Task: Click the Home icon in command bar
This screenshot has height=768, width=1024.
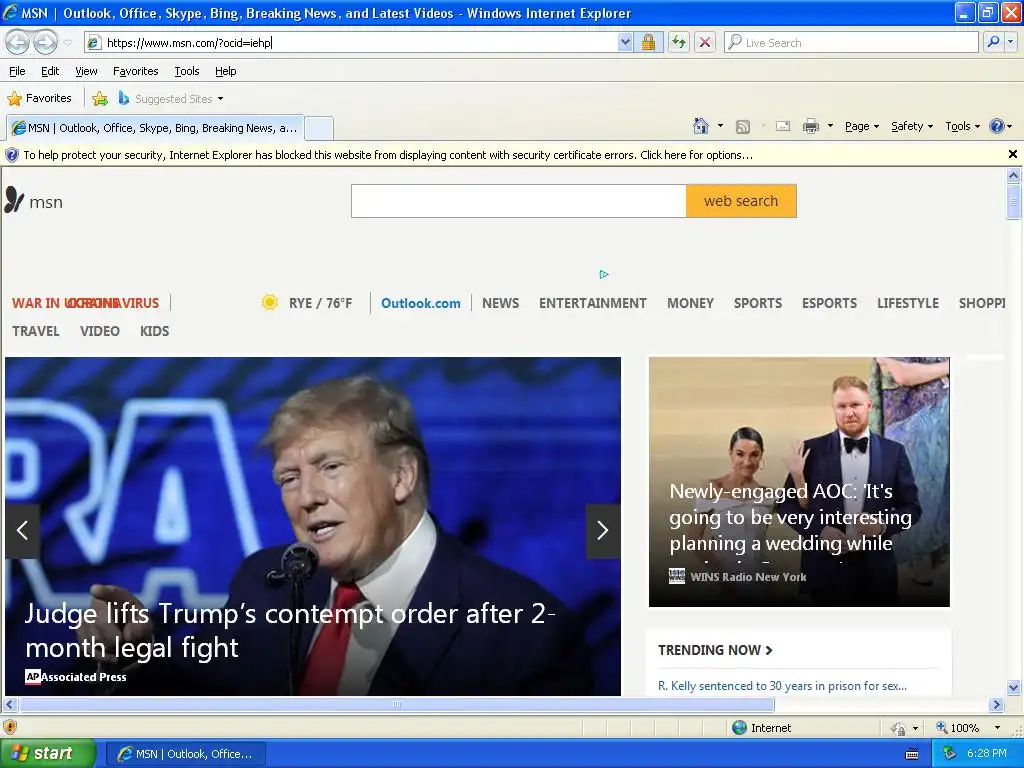Action: (x=701, y=126)
